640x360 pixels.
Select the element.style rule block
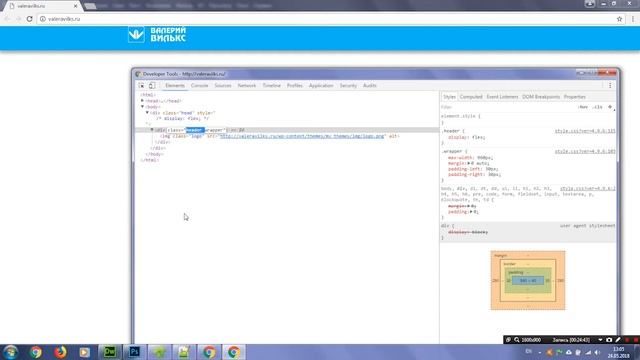[528, 119]
